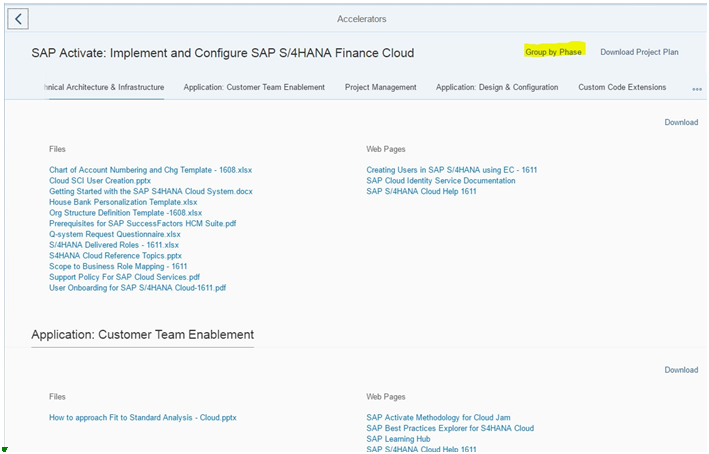The width and height of the screenshot is (709, 454).
Task: Open Creating Users in SAP S/4HANA link
Action: click(451, 170)
